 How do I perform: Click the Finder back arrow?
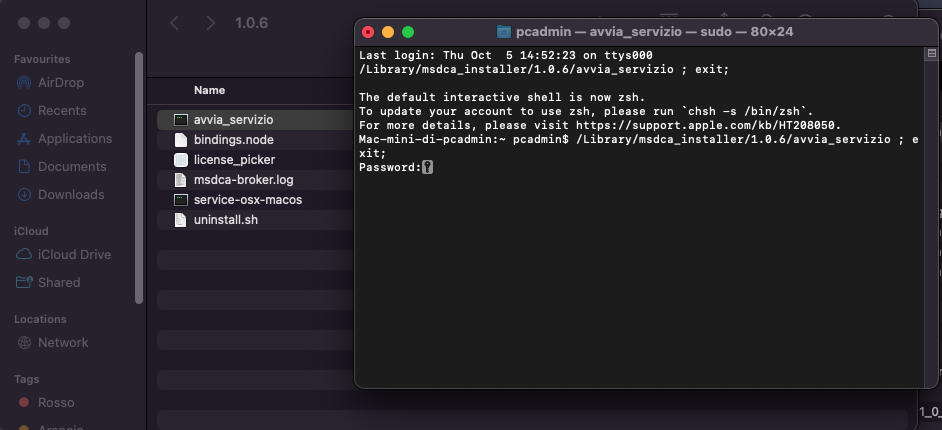pyautogui.click(x=174, y=23)
